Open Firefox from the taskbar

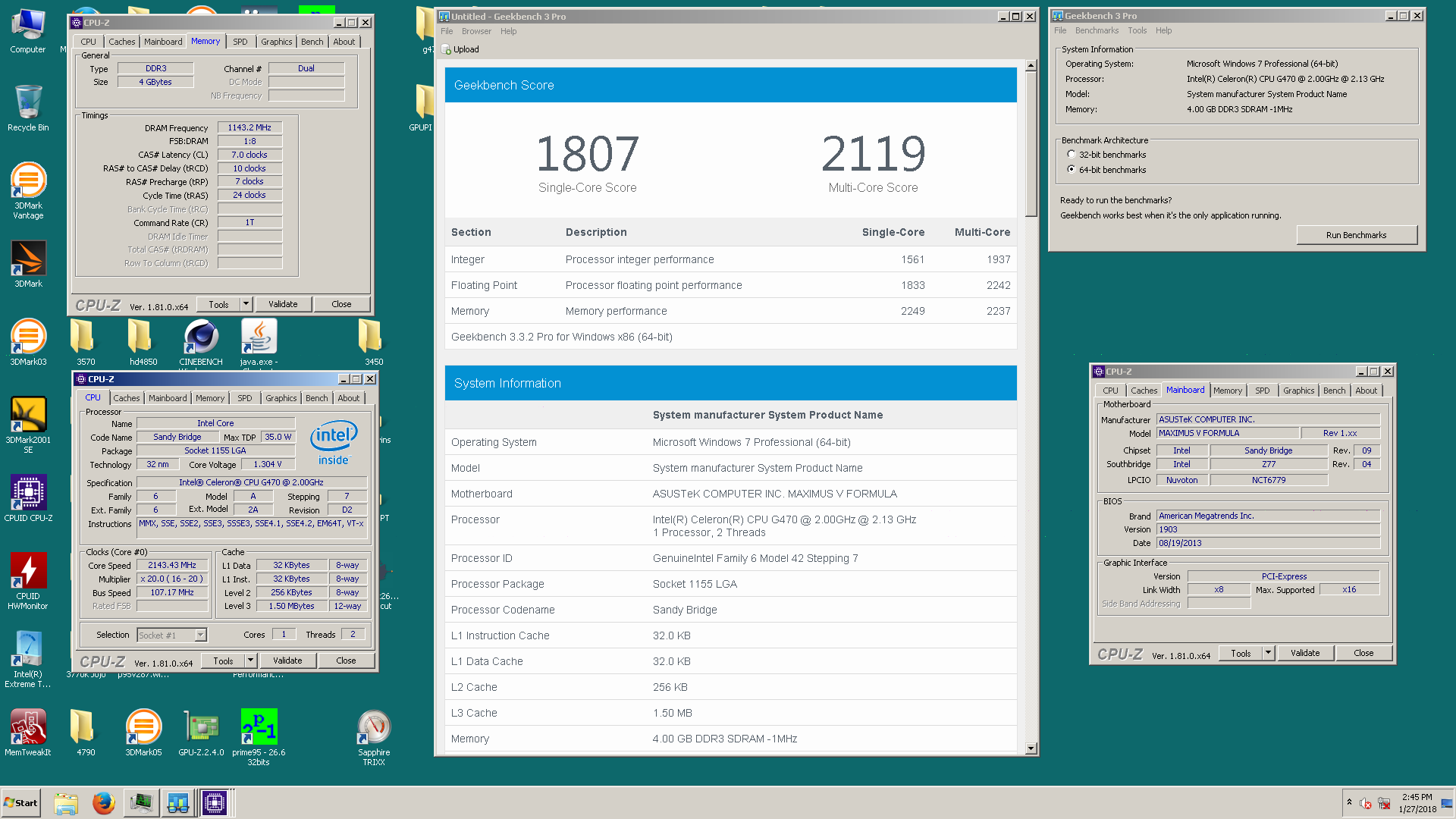103,802
